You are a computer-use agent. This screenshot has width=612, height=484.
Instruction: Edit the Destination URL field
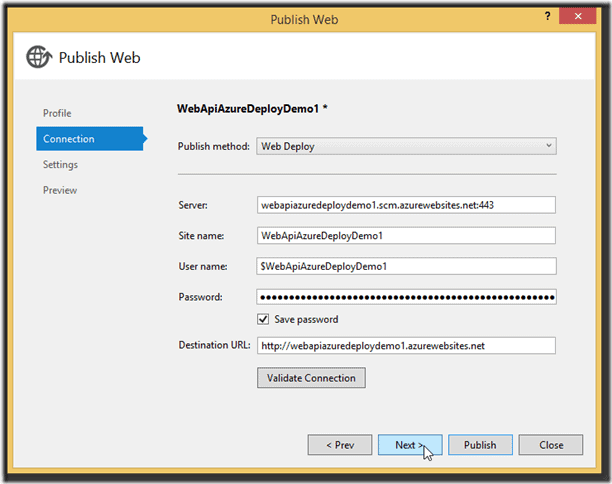406,345
